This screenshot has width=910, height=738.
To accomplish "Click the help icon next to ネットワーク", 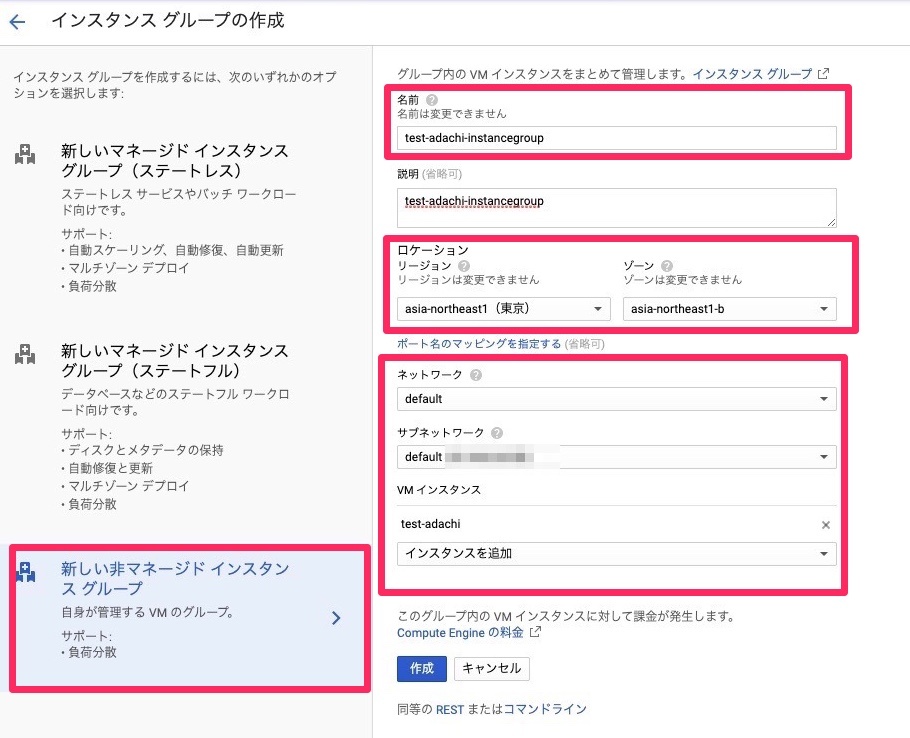I will (x=475, y=375).
